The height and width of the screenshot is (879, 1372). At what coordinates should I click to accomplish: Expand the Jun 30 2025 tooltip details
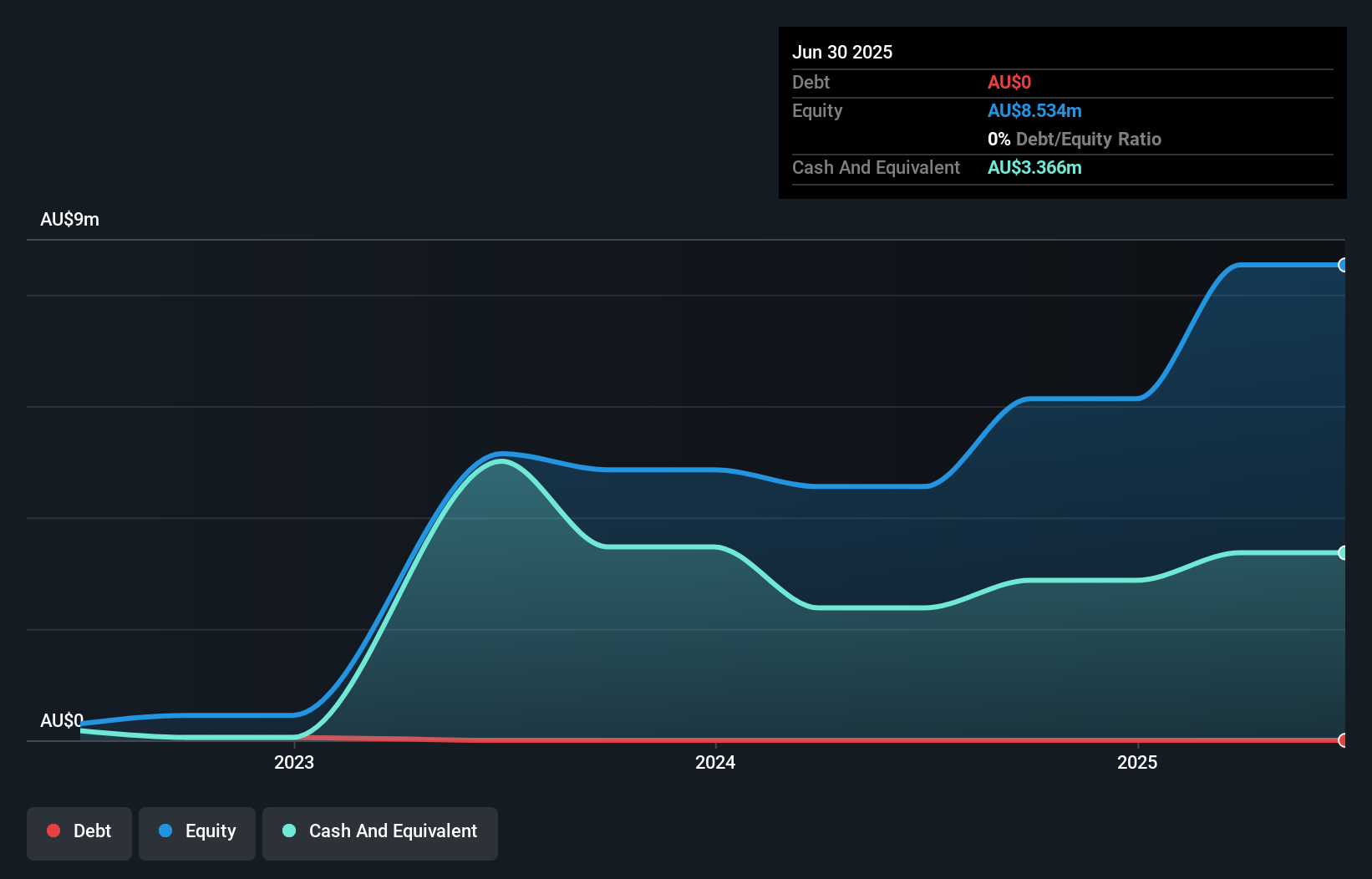[842, 52]
